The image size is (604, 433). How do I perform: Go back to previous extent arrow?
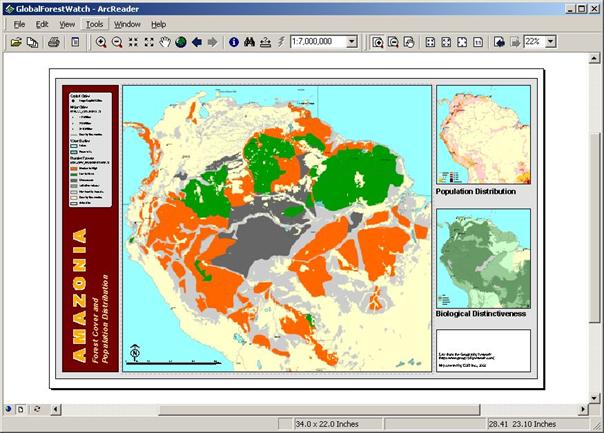pyautogui.click(x=197, y=42)
